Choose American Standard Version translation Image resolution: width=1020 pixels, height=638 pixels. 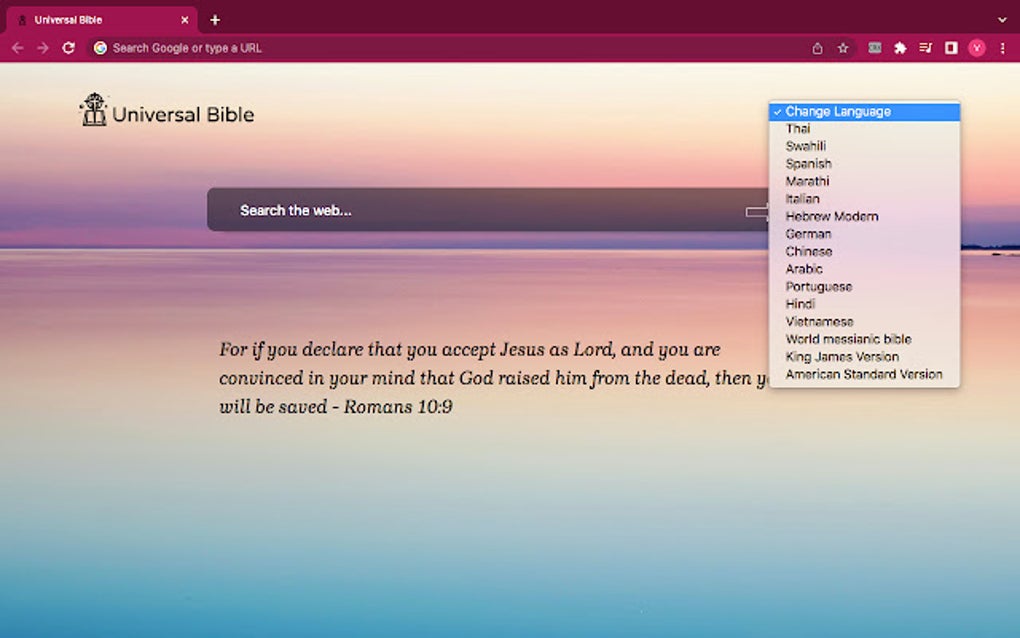coord(864,374)
